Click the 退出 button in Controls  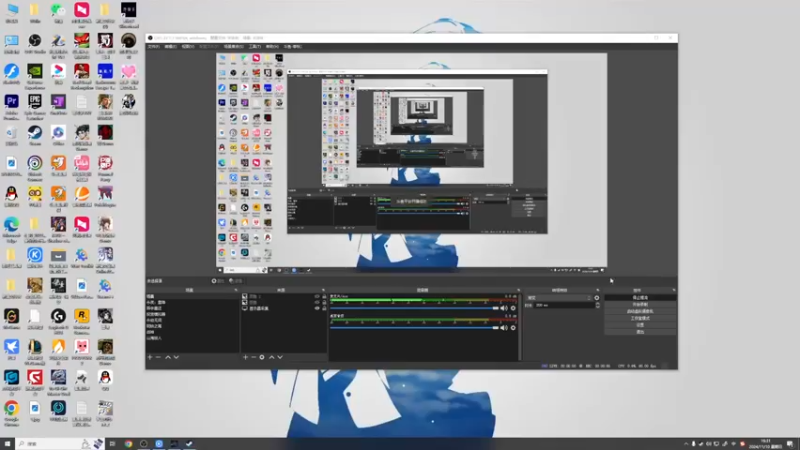point(640,332)
